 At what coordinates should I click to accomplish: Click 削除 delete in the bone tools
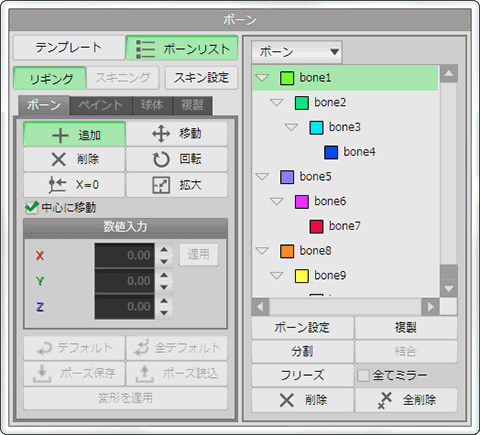point(74,159)
